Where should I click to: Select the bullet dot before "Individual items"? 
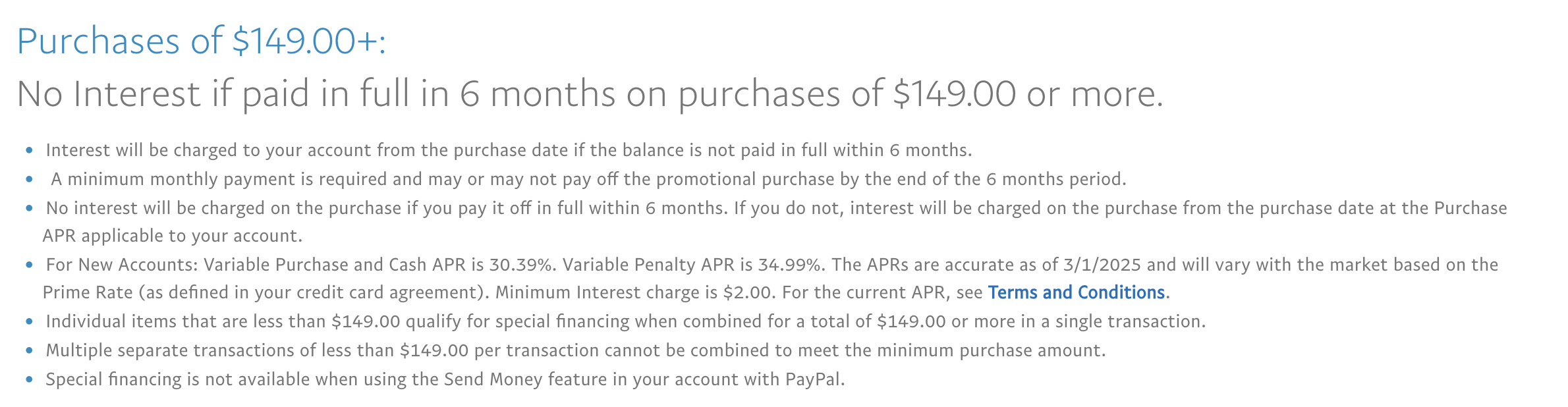pos(29,322)
